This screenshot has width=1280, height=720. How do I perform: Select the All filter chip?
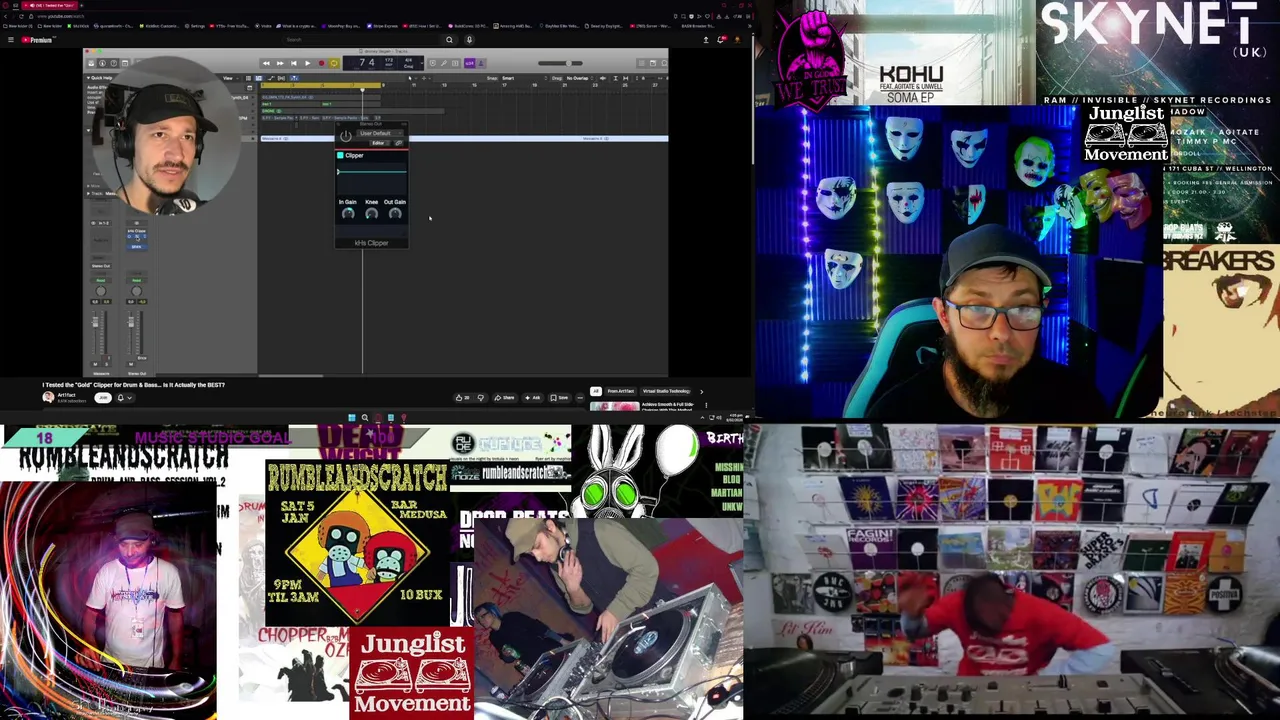pyautogui.click(x=595, y=391)
